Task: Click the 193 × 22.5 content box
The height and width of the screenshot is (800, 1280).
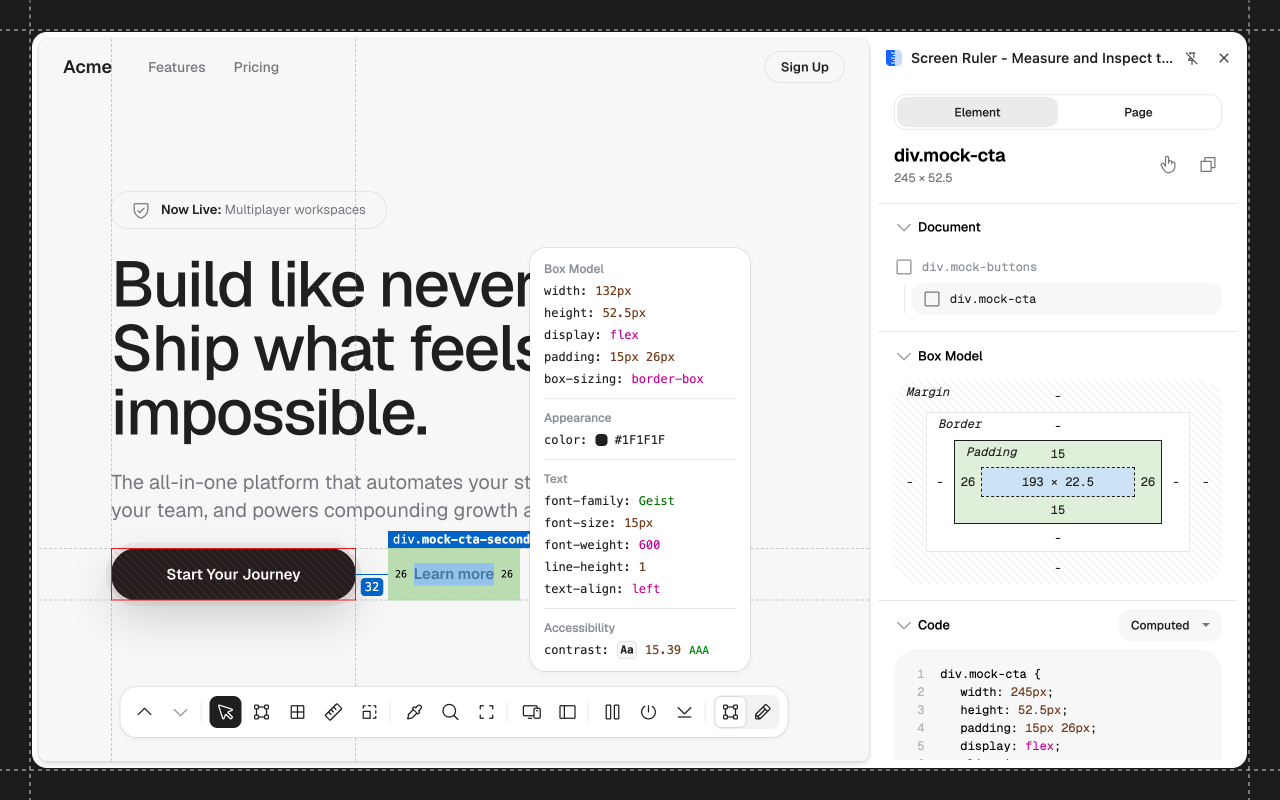Action: [x=1058, y=482]
